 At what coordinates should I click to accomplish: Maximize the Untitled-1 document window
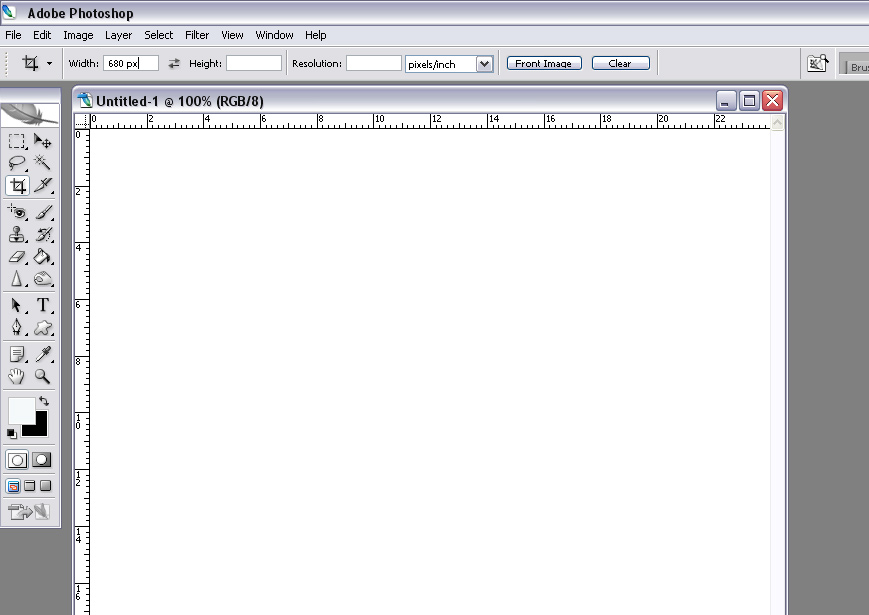pyautogui.click(x=749, y=101)
